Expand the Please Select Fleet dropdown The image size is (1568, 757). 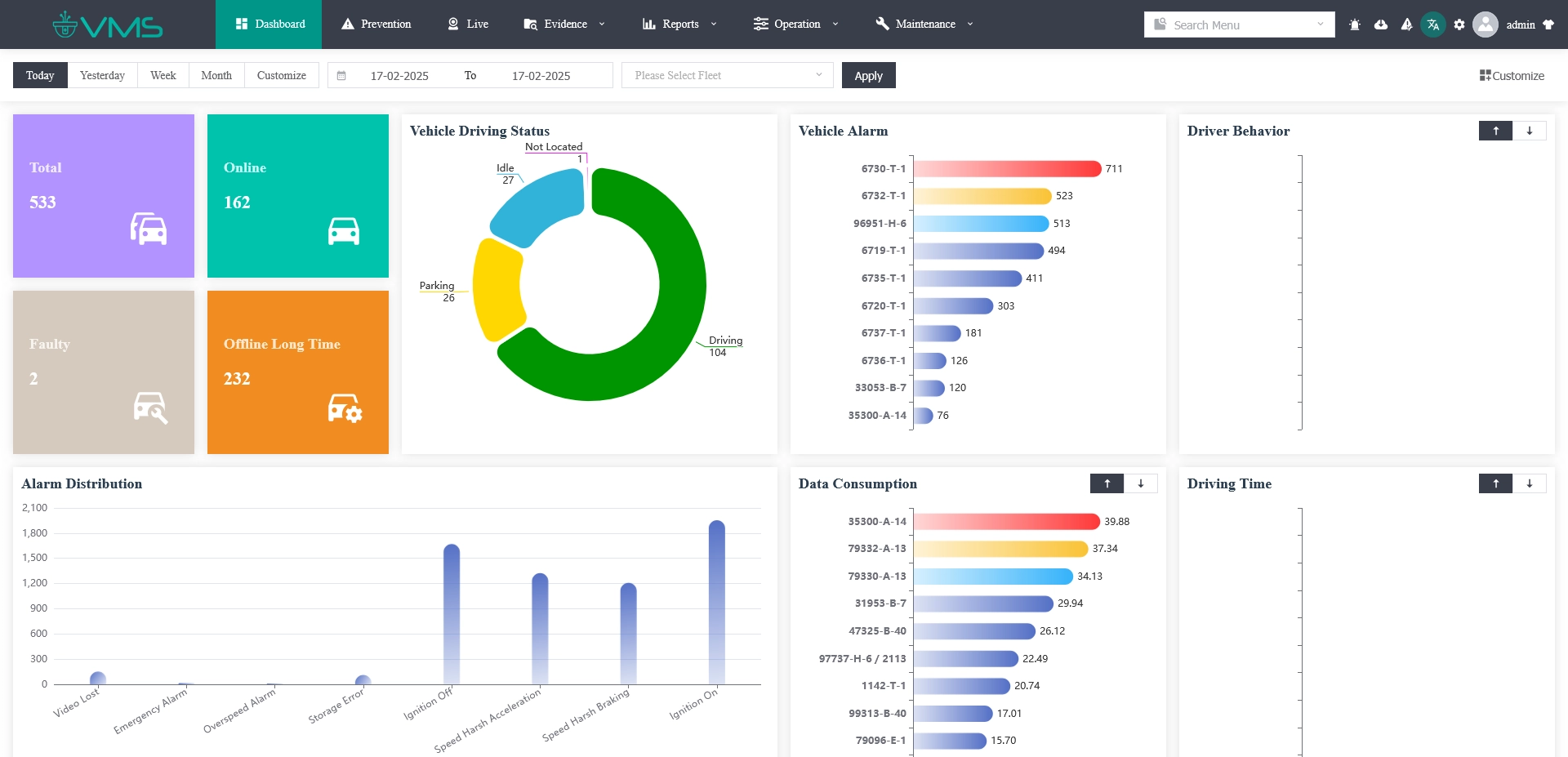(x=727, y=75)
